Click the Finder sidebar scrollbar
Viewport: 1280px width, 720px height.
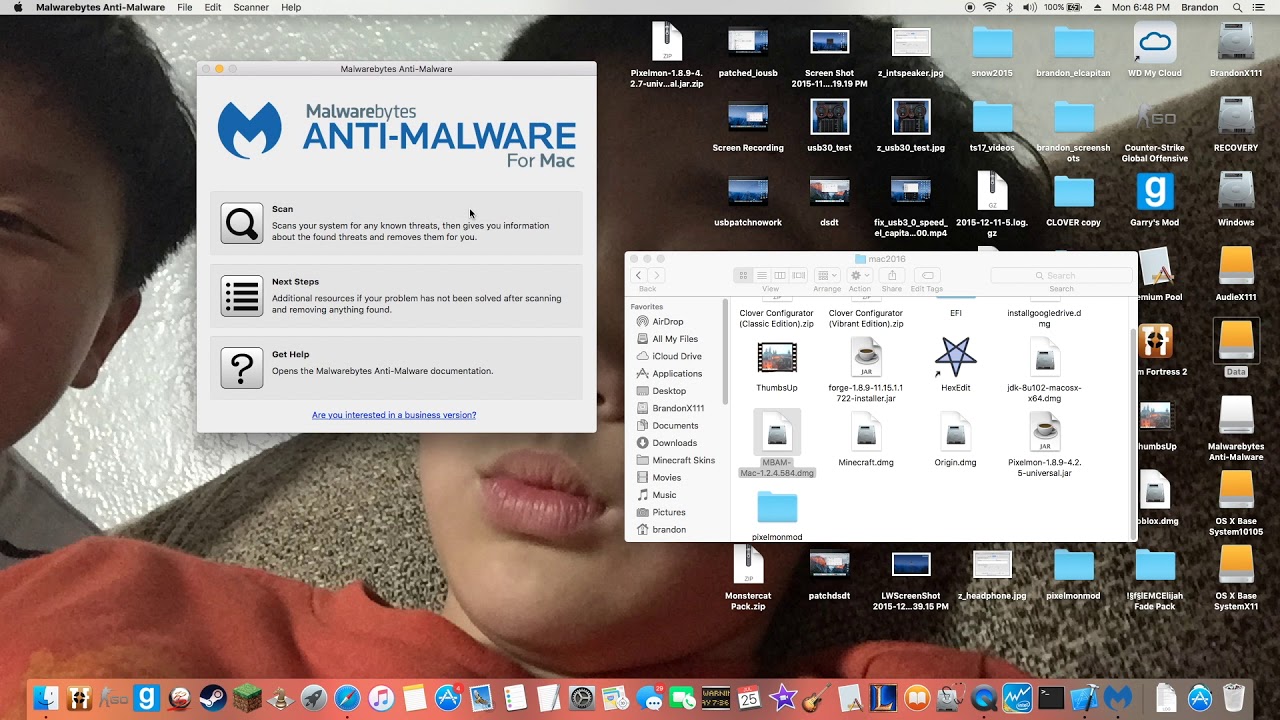(x=725, y=350)
